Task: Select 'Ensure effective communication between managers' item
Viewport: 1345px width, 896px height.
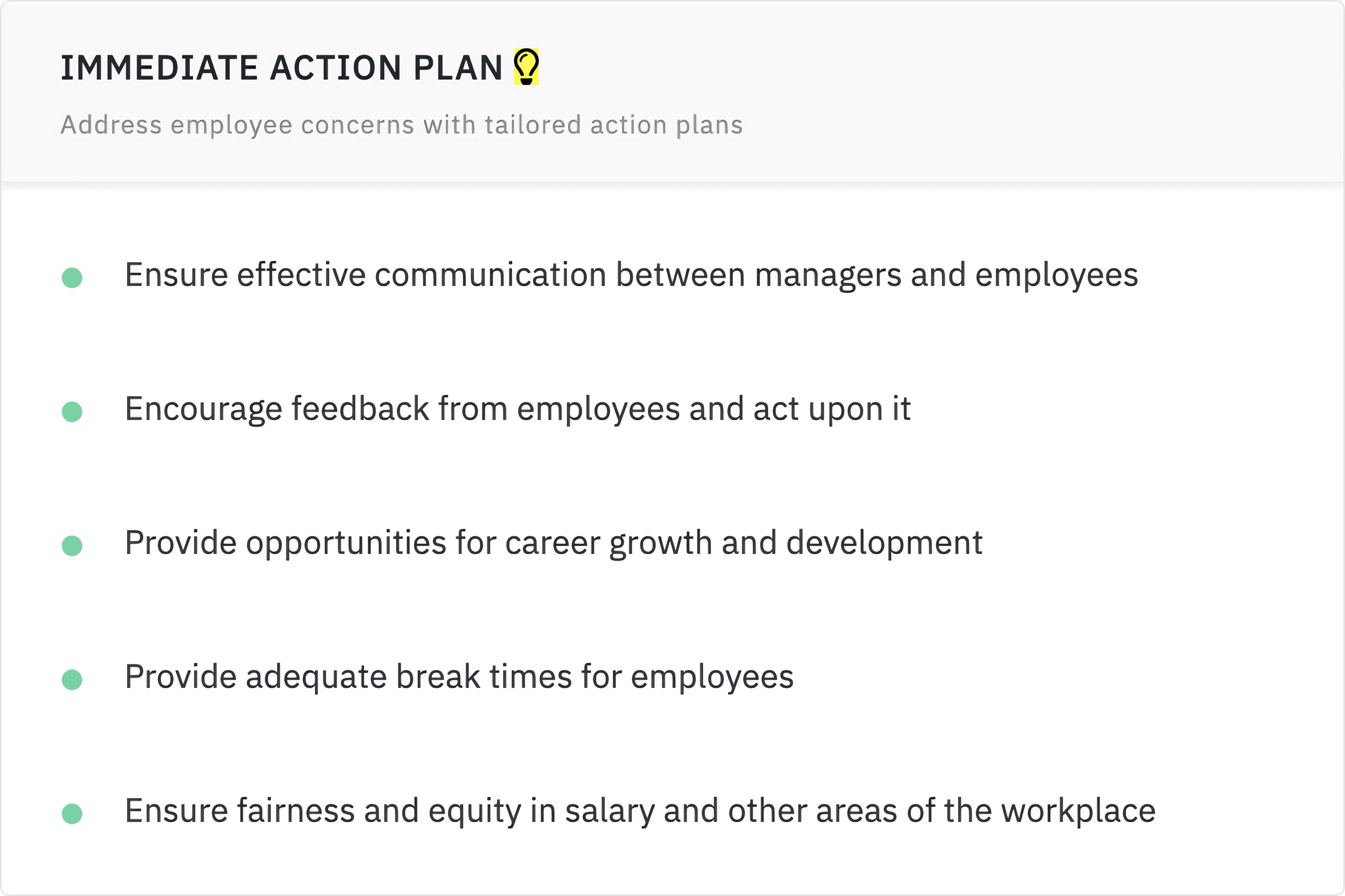Action: click(631, 275)
